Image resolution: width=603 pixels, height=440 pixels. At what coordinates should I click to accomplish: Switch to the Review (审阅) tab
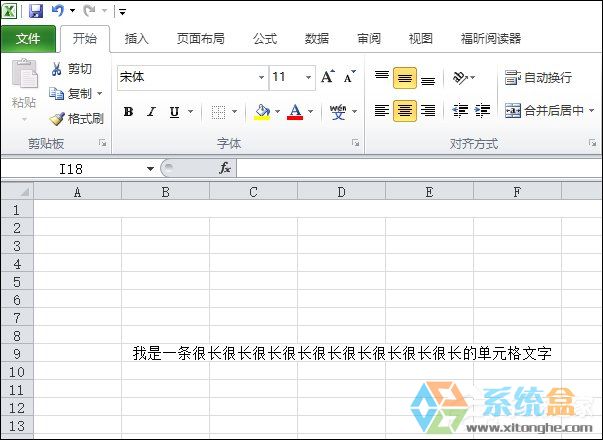[369, 38]
